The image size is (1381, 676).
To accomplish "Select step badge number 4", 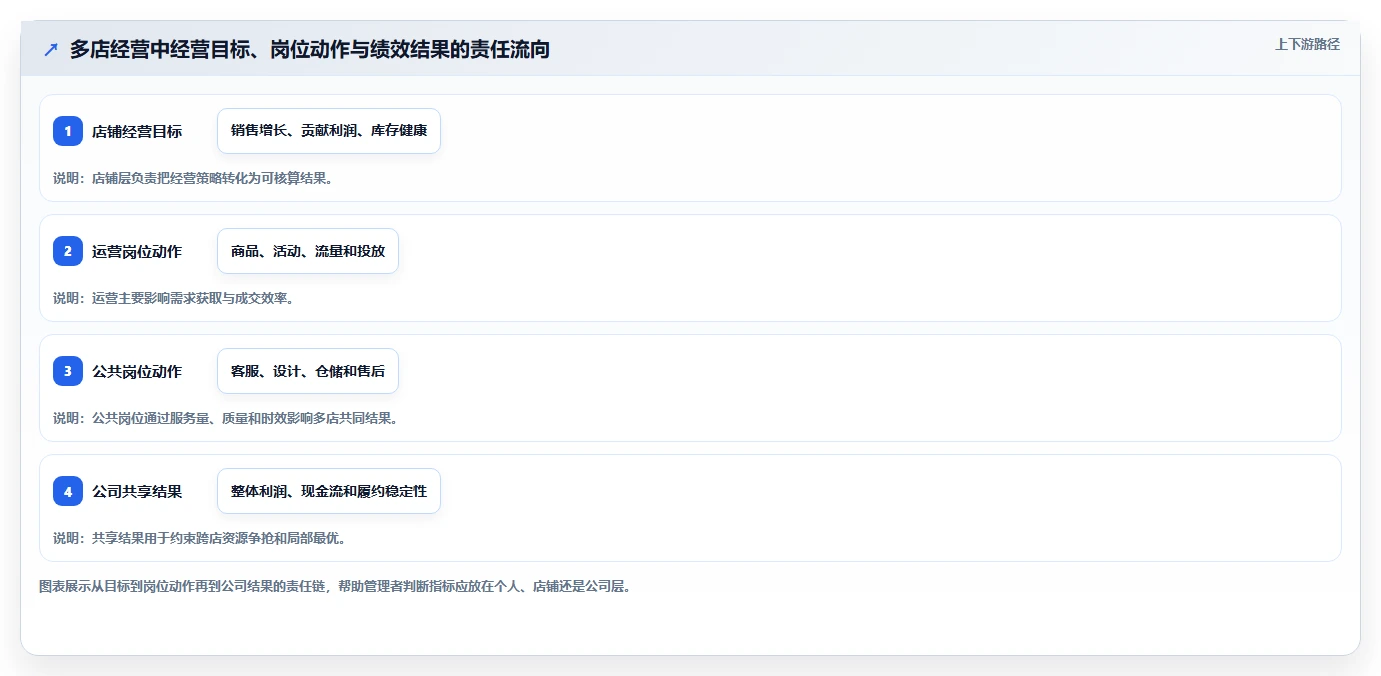I will (x=68, y=491).
